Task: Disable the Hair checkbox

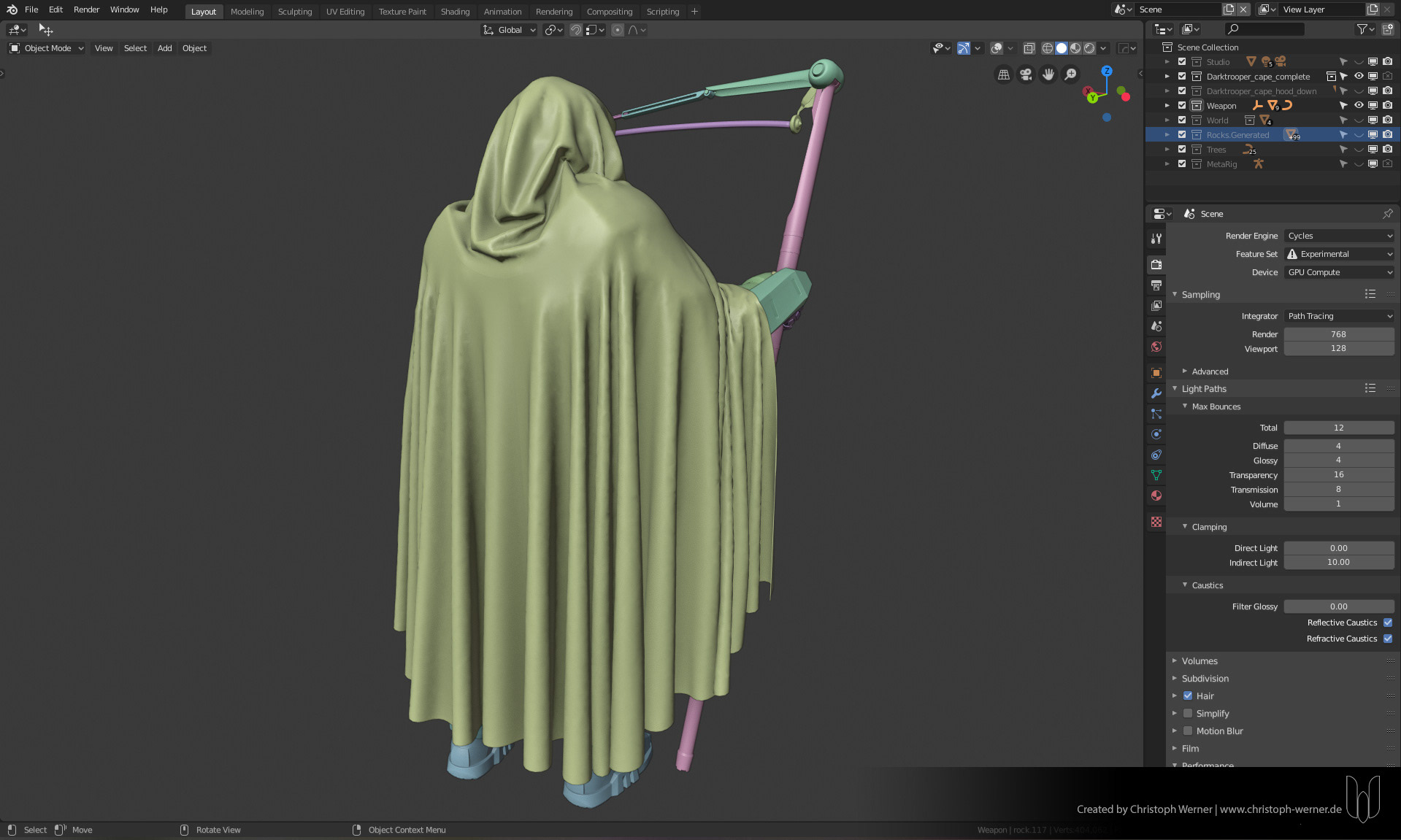Action: 1188,695
